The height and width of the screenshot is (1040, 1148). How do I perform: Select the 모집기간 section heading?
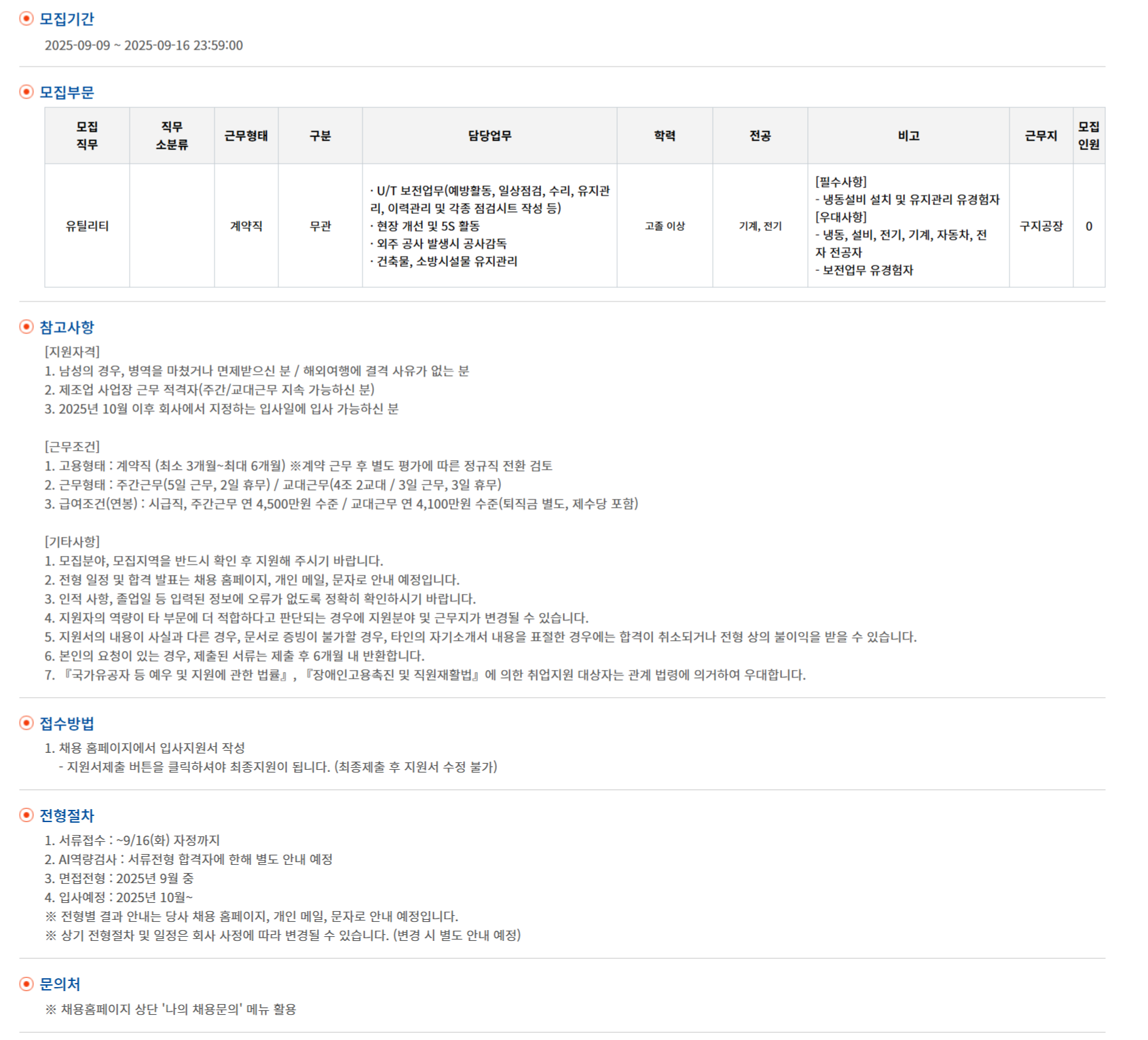(67, 19)
